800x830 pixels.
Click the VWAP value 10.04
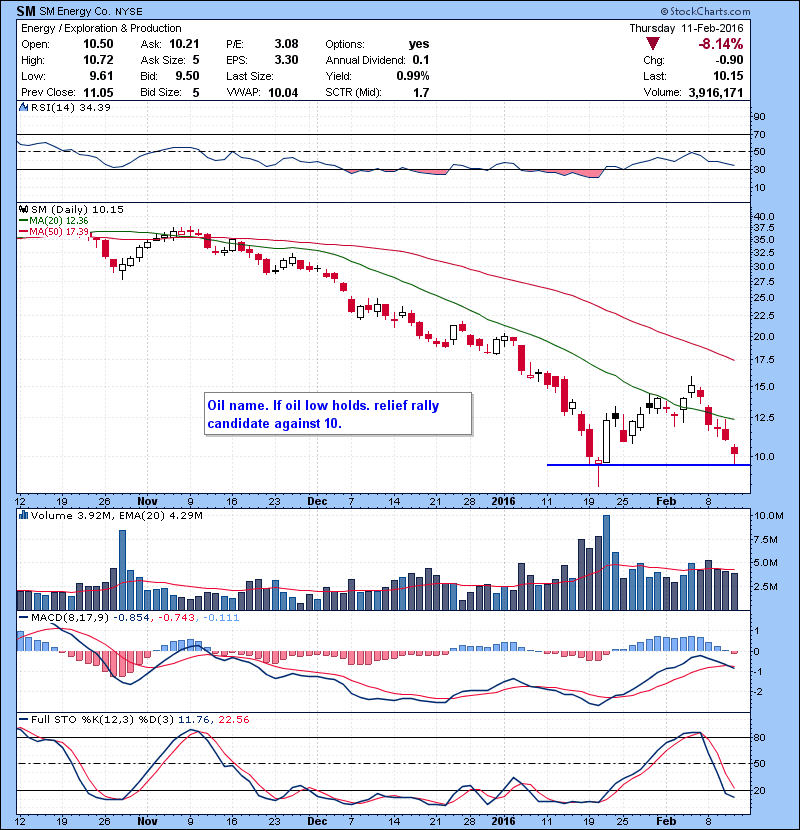pyautogui.click(x=283, y=93)
